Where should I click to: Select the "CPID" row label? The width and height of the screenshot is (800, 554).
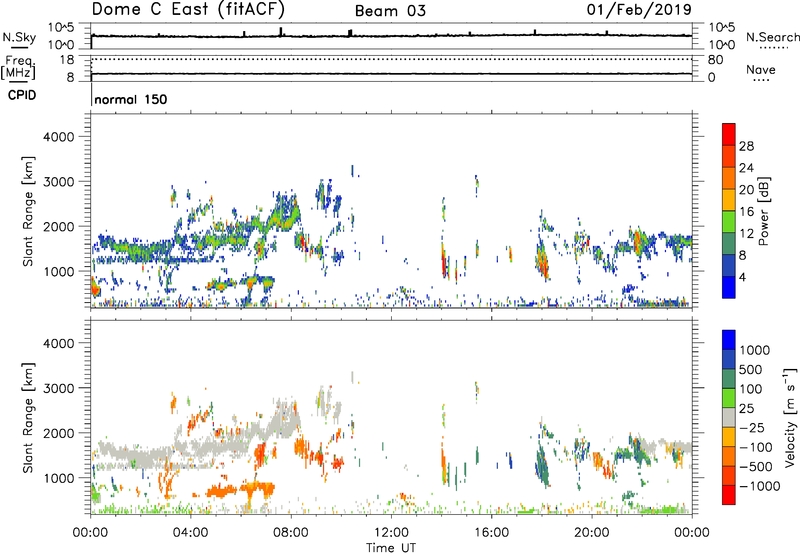click(x=22, y=95)
